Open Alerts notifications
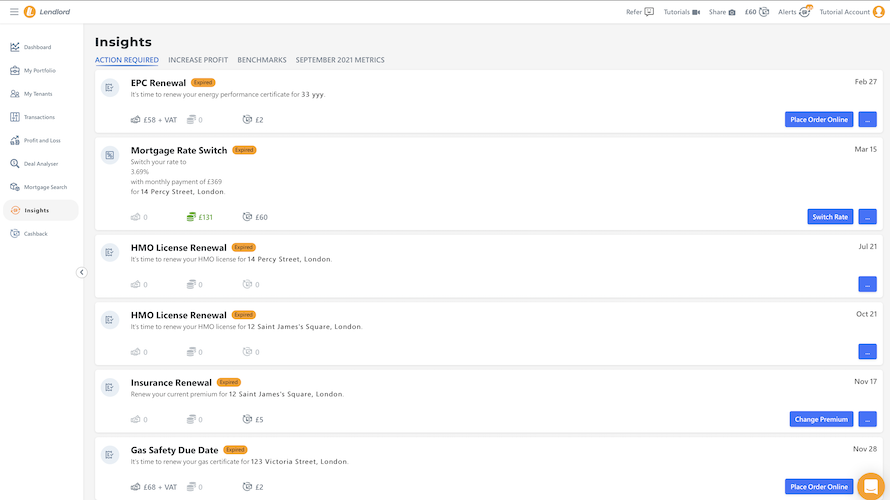890x500 pixels. (x=795, y=12)
